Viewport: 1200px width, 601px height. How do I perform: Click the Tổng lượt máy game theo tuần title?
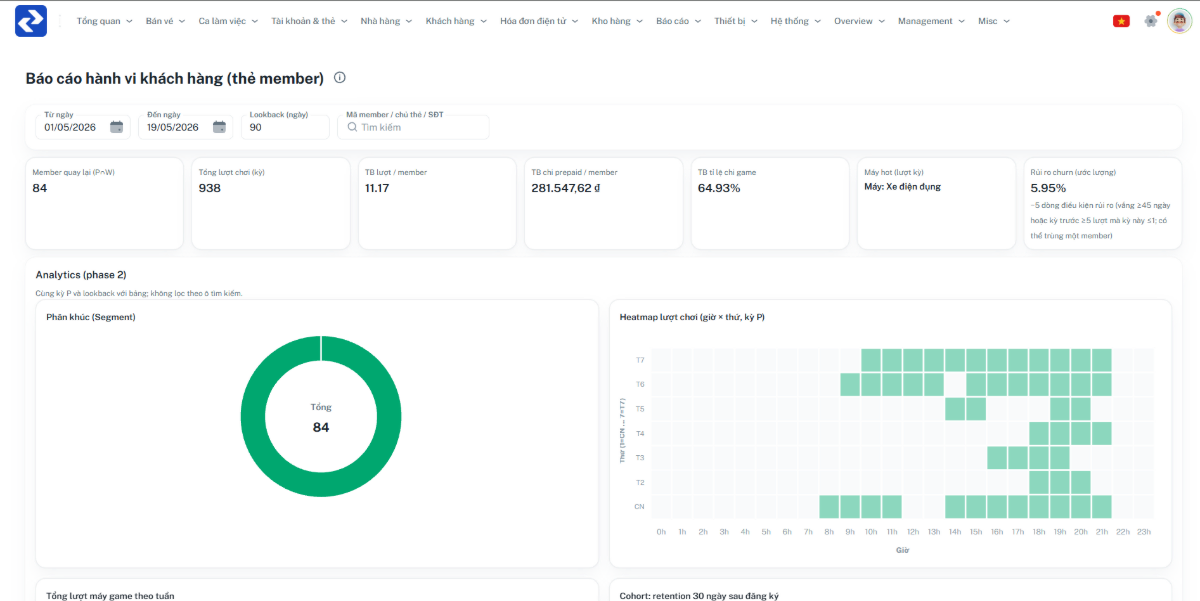(110, 595)
